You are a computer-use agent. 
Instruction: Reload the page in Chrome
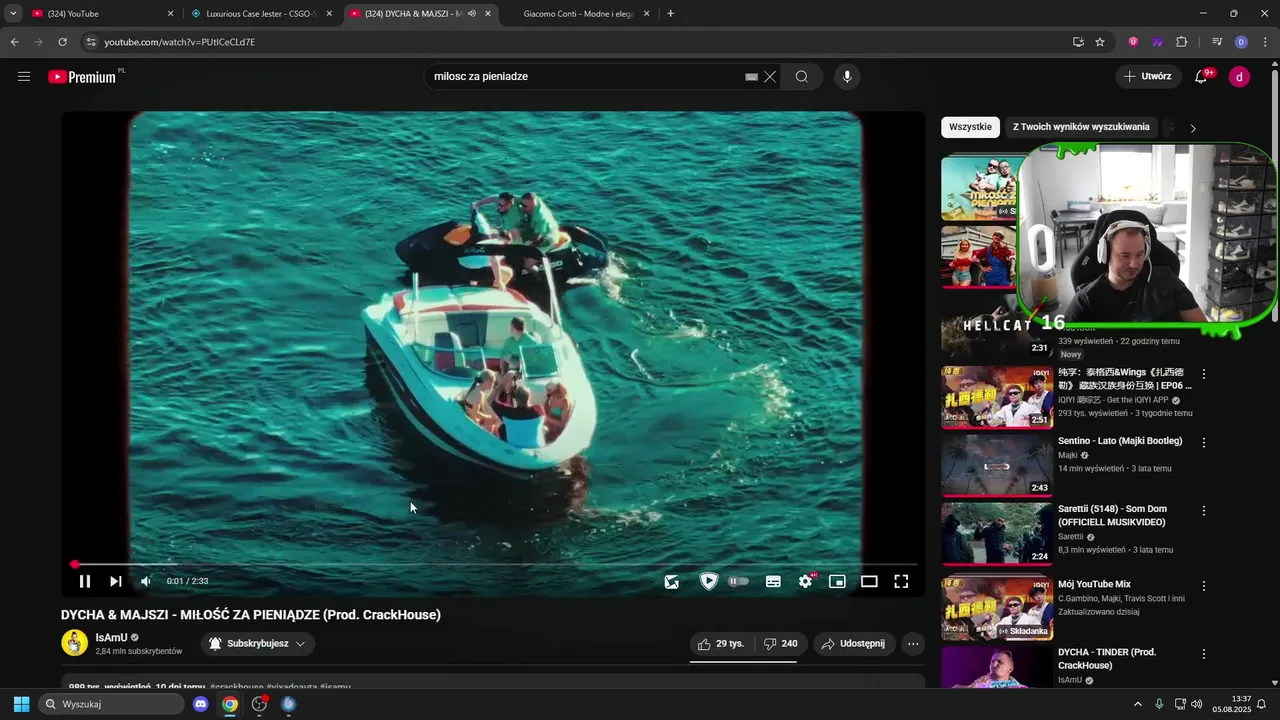[62, 42]
